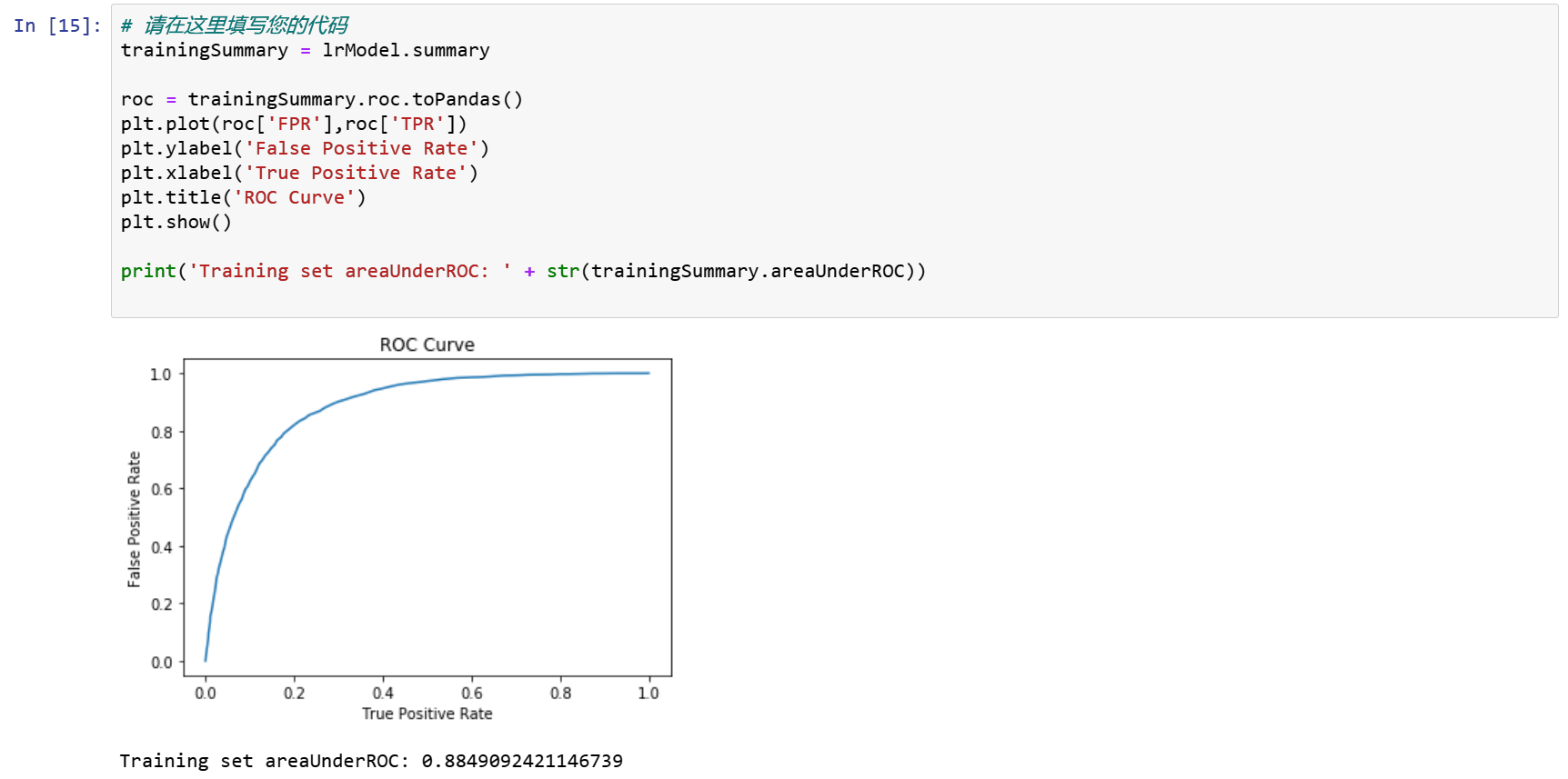Click the line trainingSummary = lrModel.summary

click(x=305, y=50)
